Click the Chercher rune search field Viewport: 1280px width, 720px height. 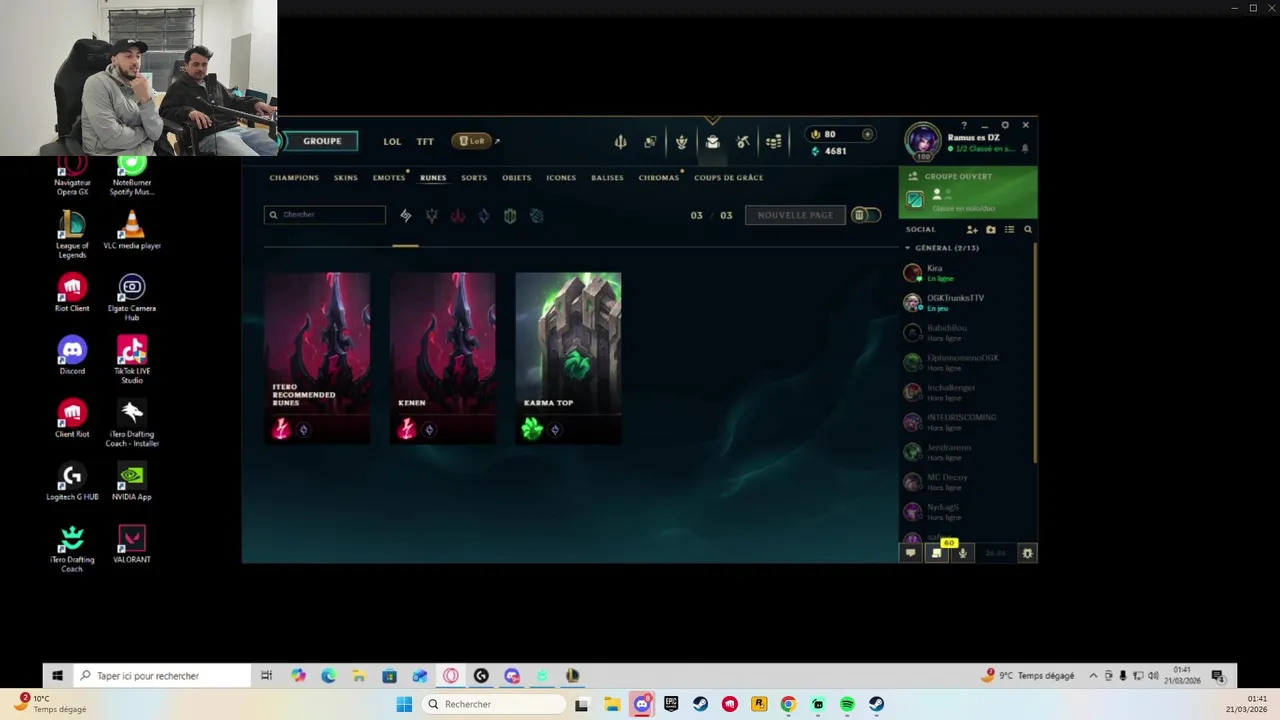pyautogui.click(x=325, y=215)
